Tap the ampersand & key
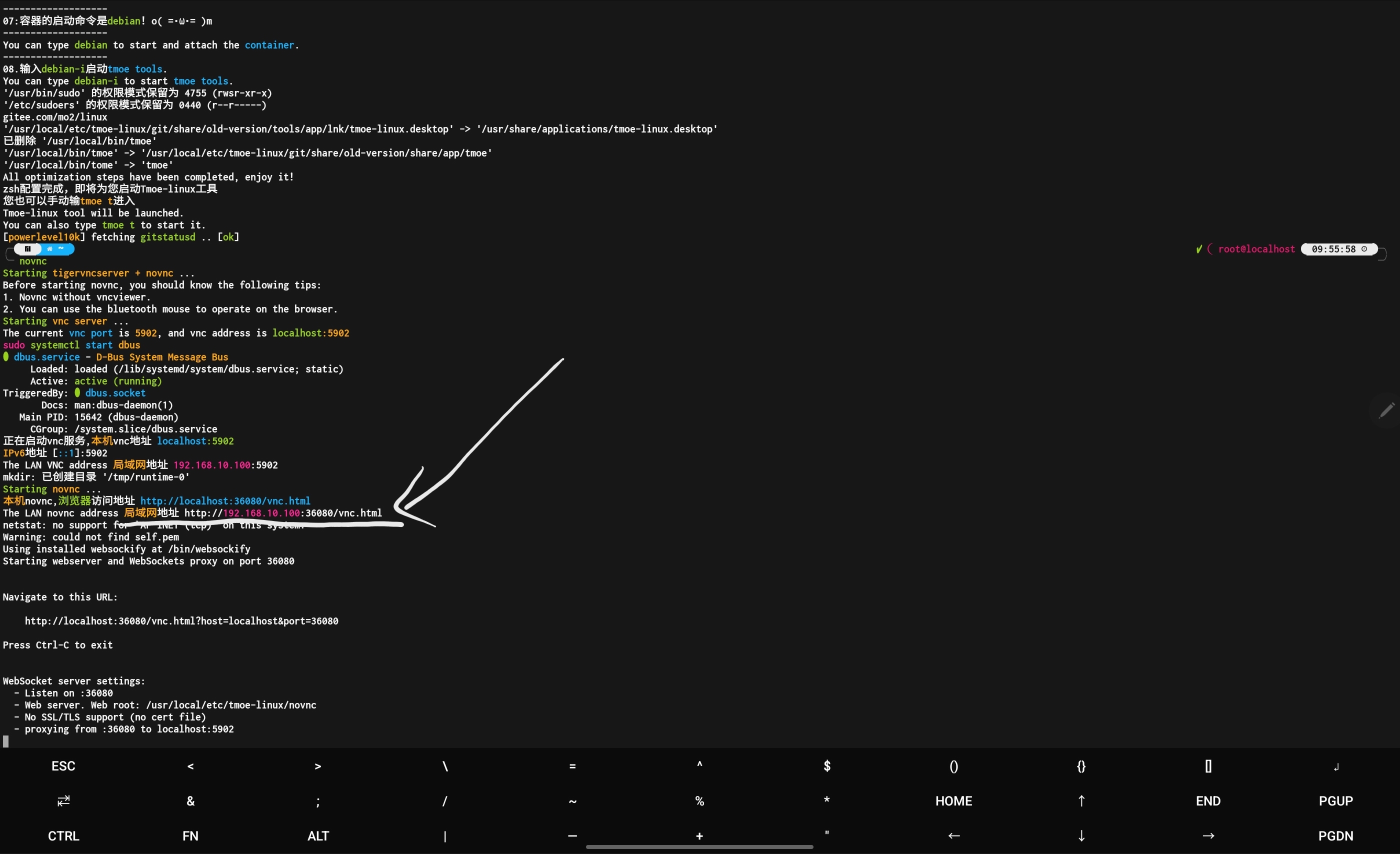This screenshot has height=854, width=1400. pyautogui.click(x=190, y=800)
